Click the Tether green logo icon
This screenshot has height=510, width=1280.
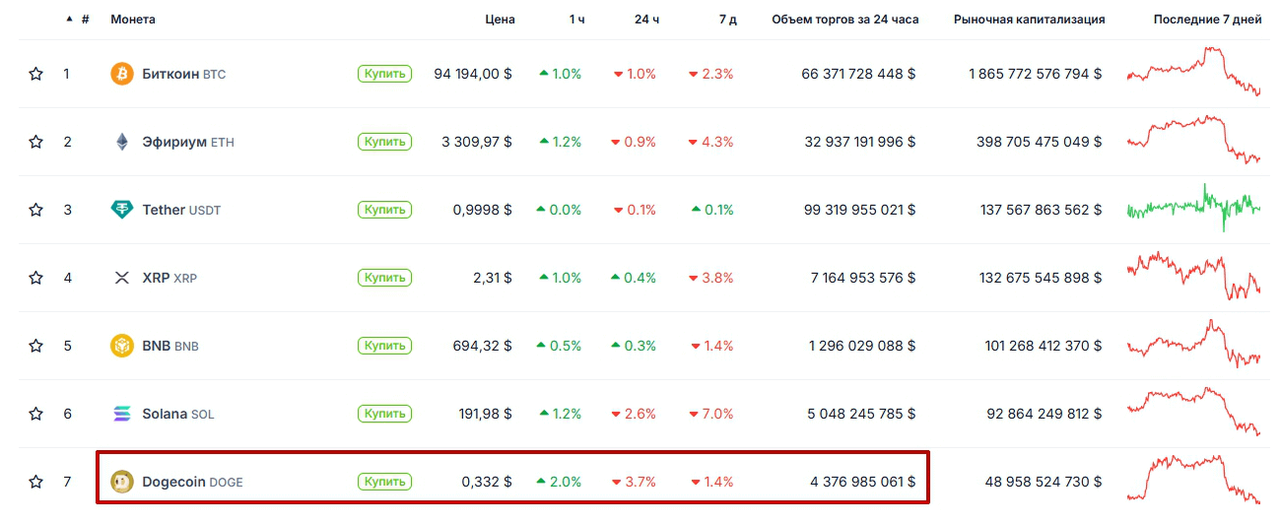[122, 210]
